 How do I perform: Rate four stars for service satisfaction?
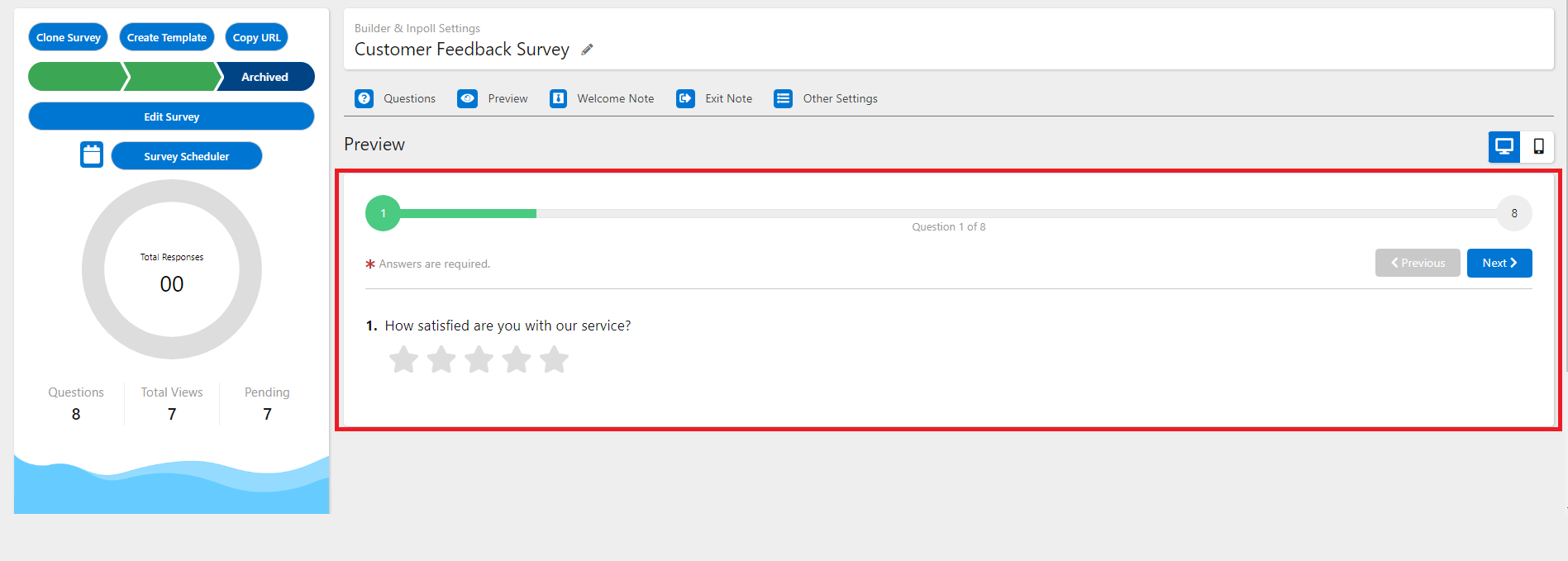(517, 359)
